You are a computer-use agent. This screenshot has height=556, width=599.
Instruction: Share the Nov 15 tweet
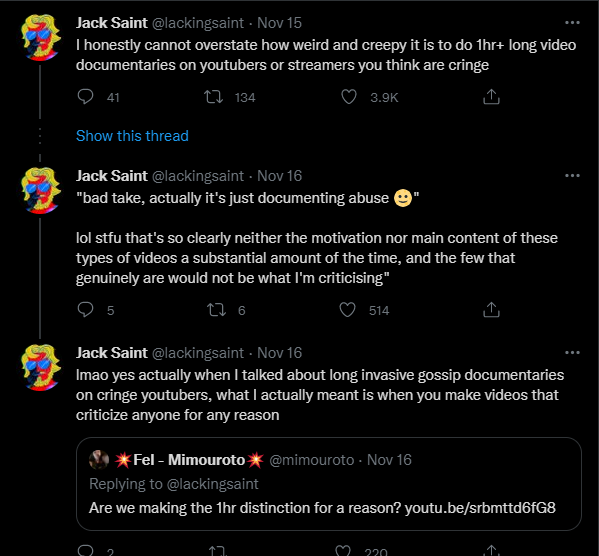(x=491, y=97)
